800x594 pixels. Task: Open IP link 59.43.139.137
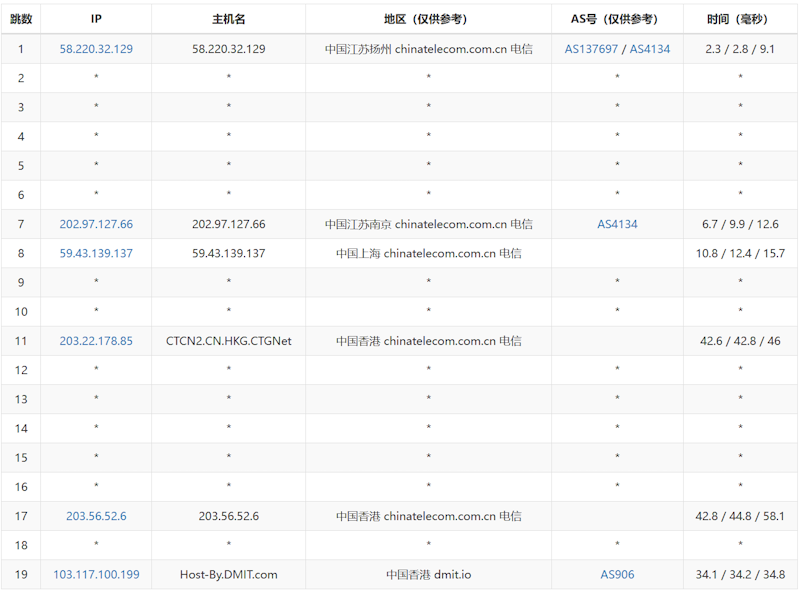[96, 253]
